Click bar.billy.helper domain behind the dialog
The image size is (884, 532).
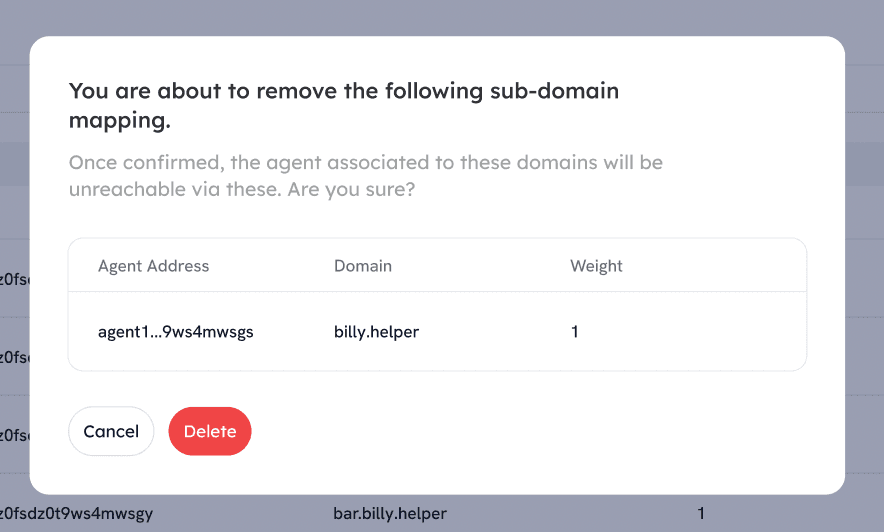(390, 514)
